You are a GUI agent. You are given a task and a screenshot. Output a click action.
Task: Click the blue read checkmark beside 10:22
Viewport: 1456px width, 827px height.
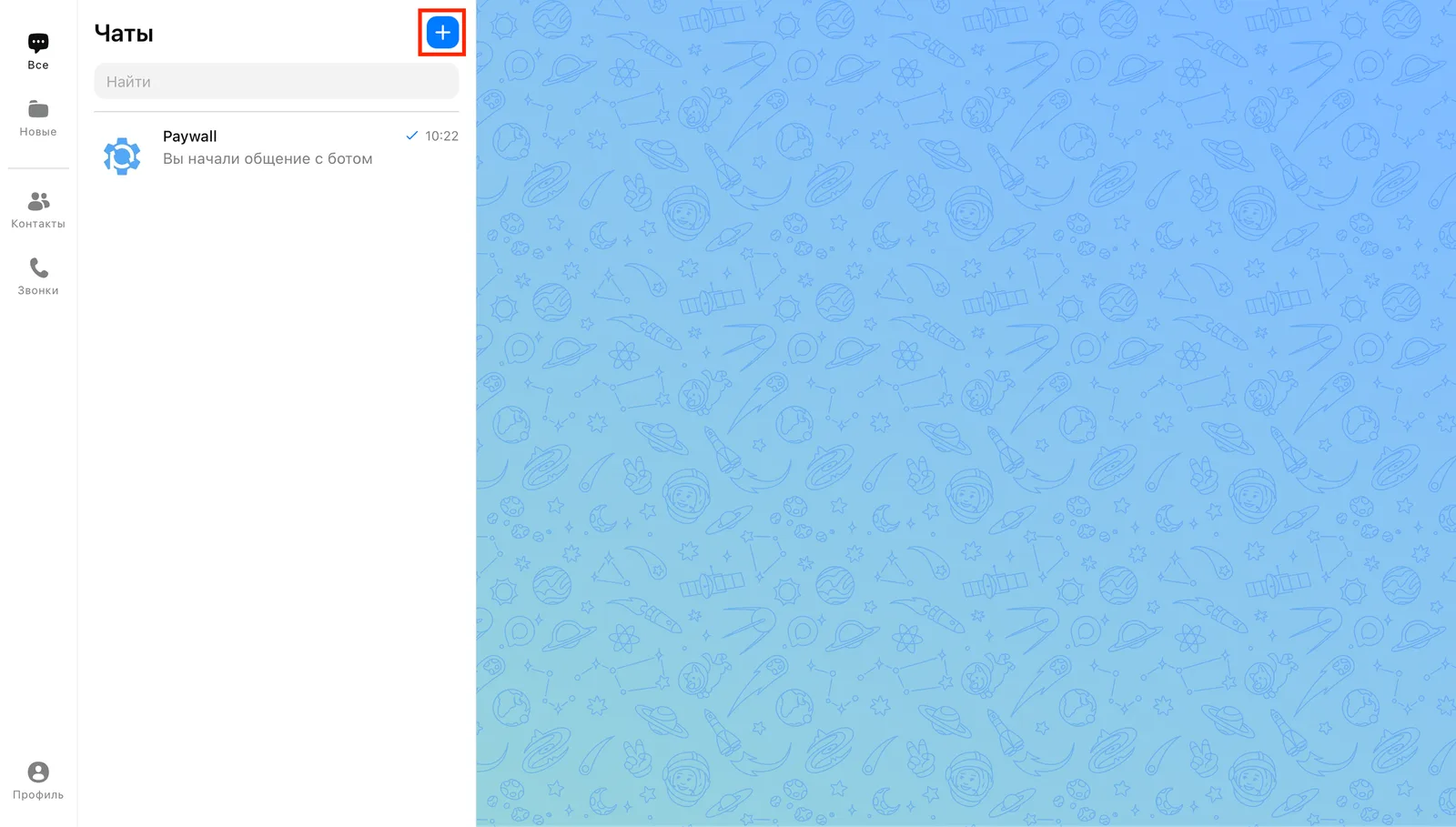tap(412, 136)
